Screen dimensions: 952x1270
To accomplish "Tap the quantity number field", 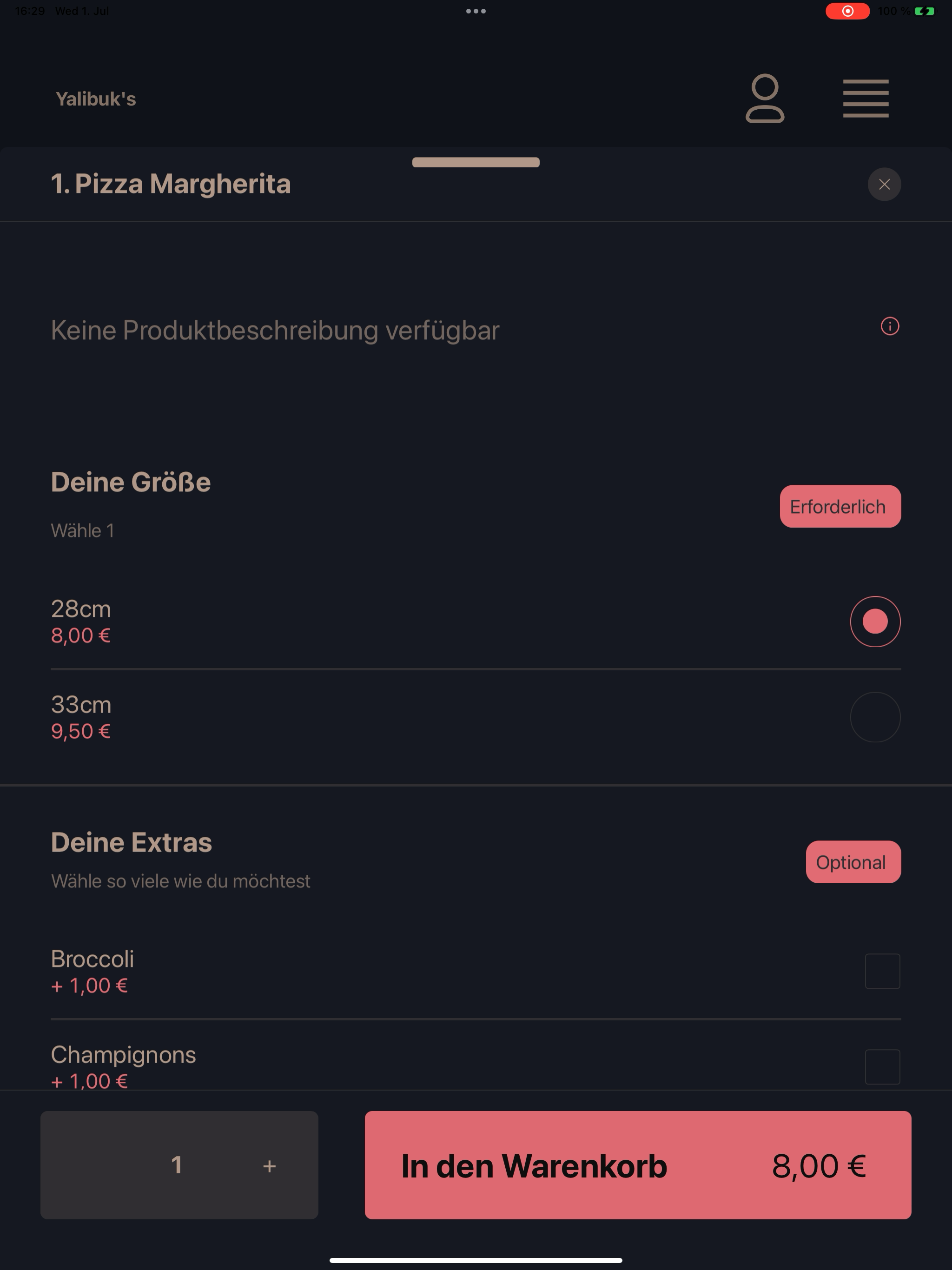I will (177, 1165).
